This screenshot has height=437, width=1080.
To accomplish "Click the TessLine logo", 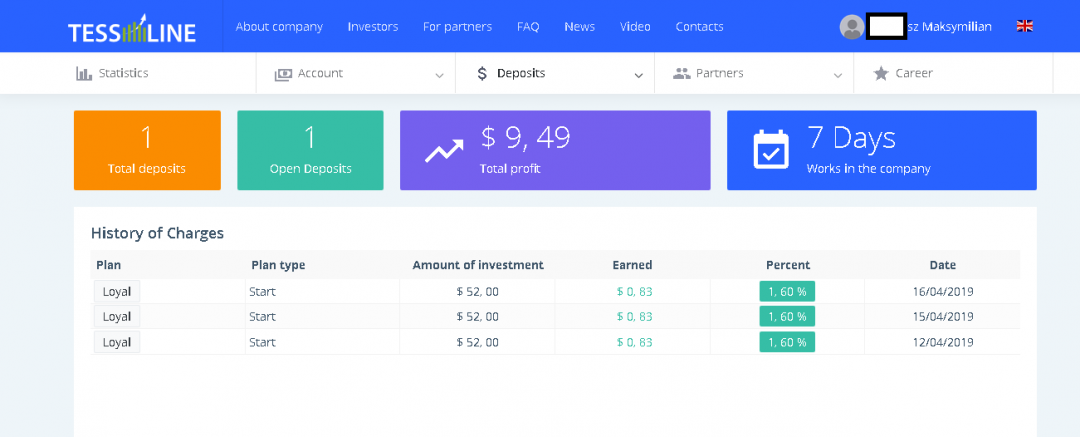I will [132, 29].
